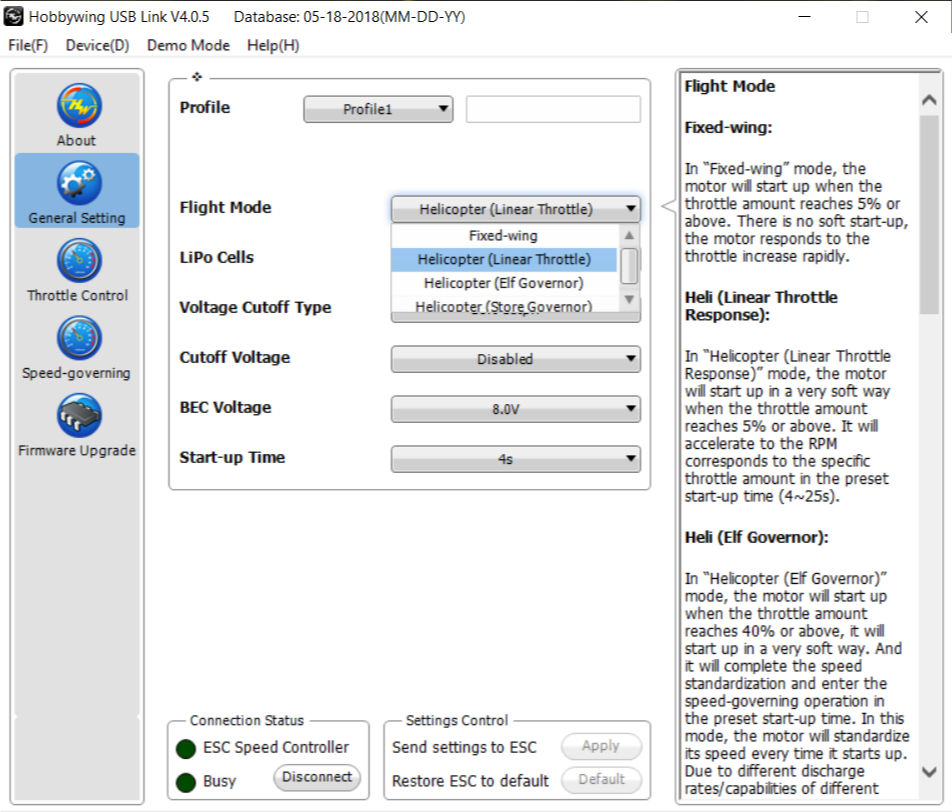Click the Cutoff Voltage label
This screenshot has width=952, height=812.
234,358
